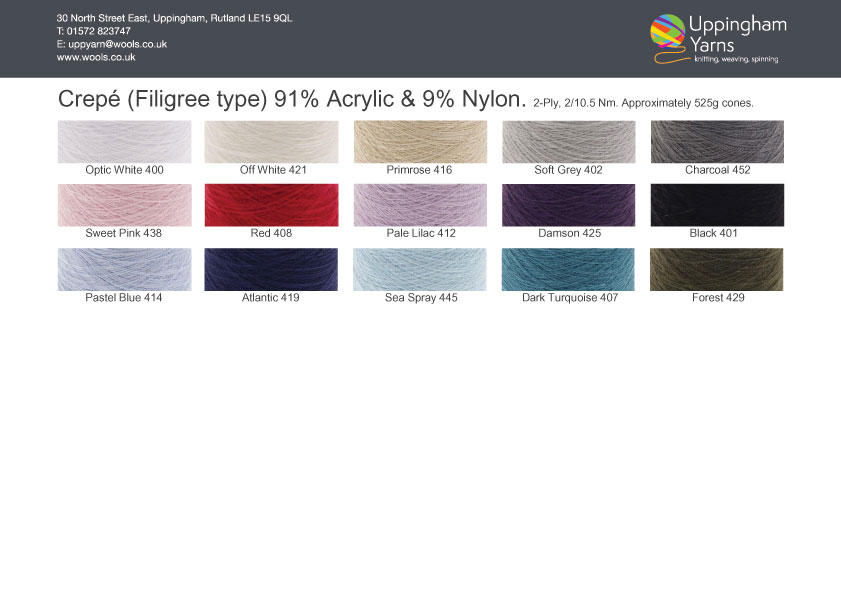The image size is (841, 595).
Task: Click the uppyarn@wools.co.uk email address
Action: tap(117, 45)
